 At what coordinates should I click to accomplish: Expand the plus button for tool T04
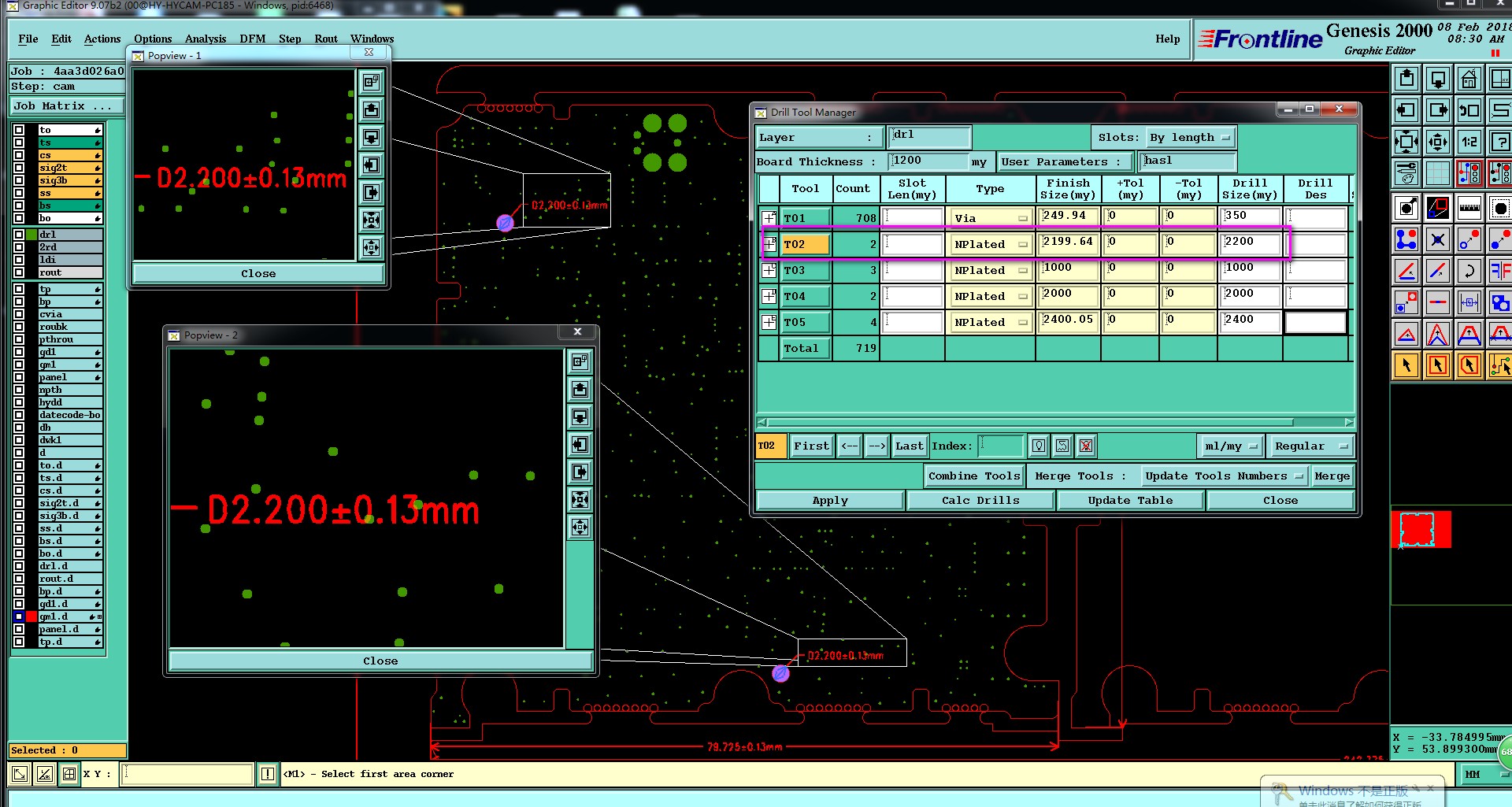tap(769, 296)
